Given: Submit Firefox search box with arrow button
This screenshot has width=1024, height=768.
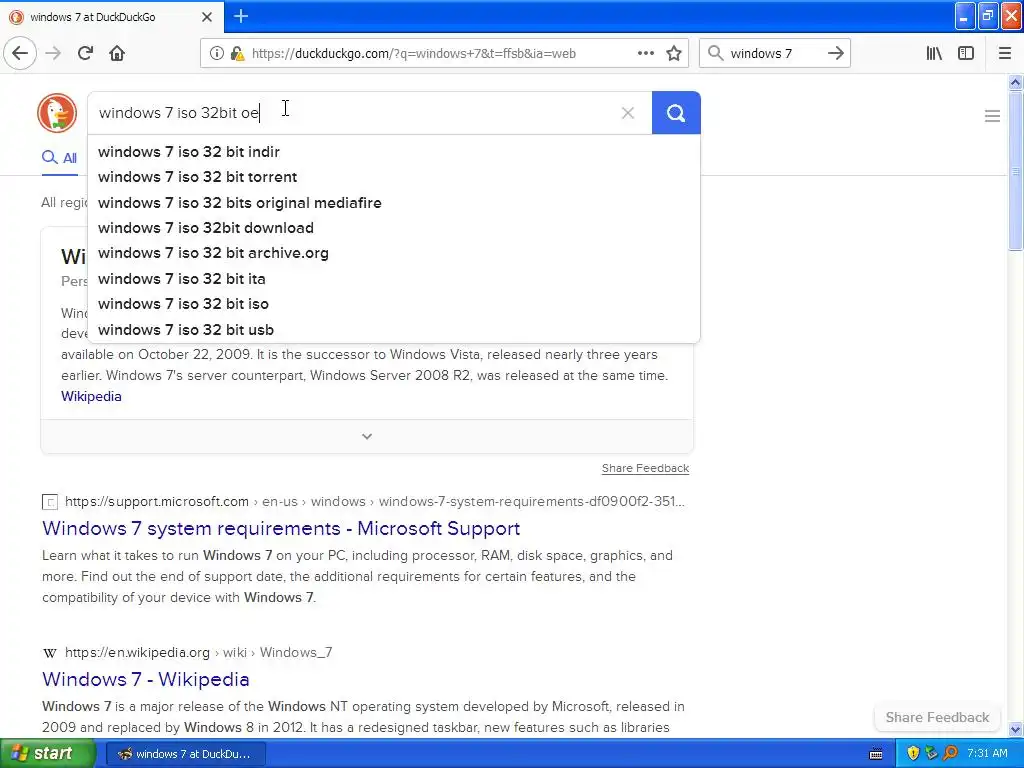Looking at the screenshot, I should (x=836, y=54).
